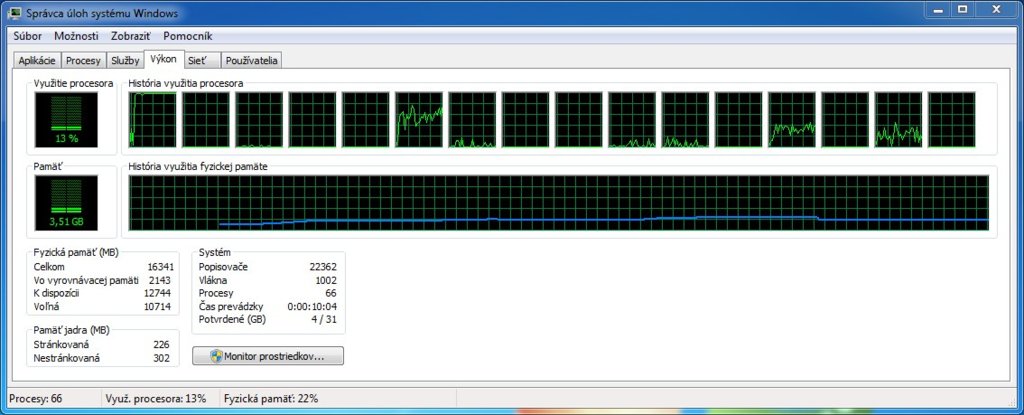The image size is (1024, 415).
Task: Click the physical memory usage history graph
Action: coord(559,203)
